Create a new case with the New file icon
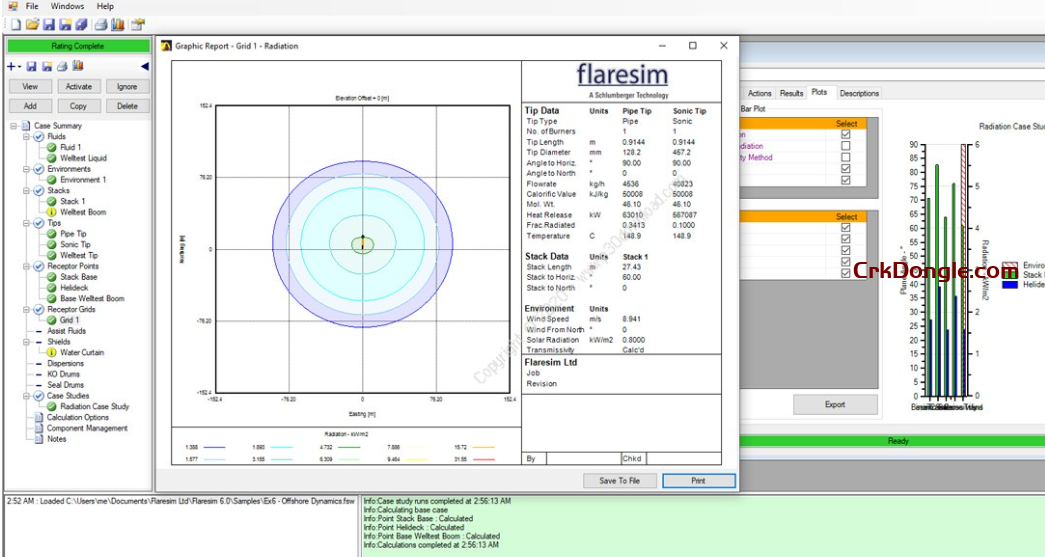This screenshot has width=1045, height=557. click(15, 25)
